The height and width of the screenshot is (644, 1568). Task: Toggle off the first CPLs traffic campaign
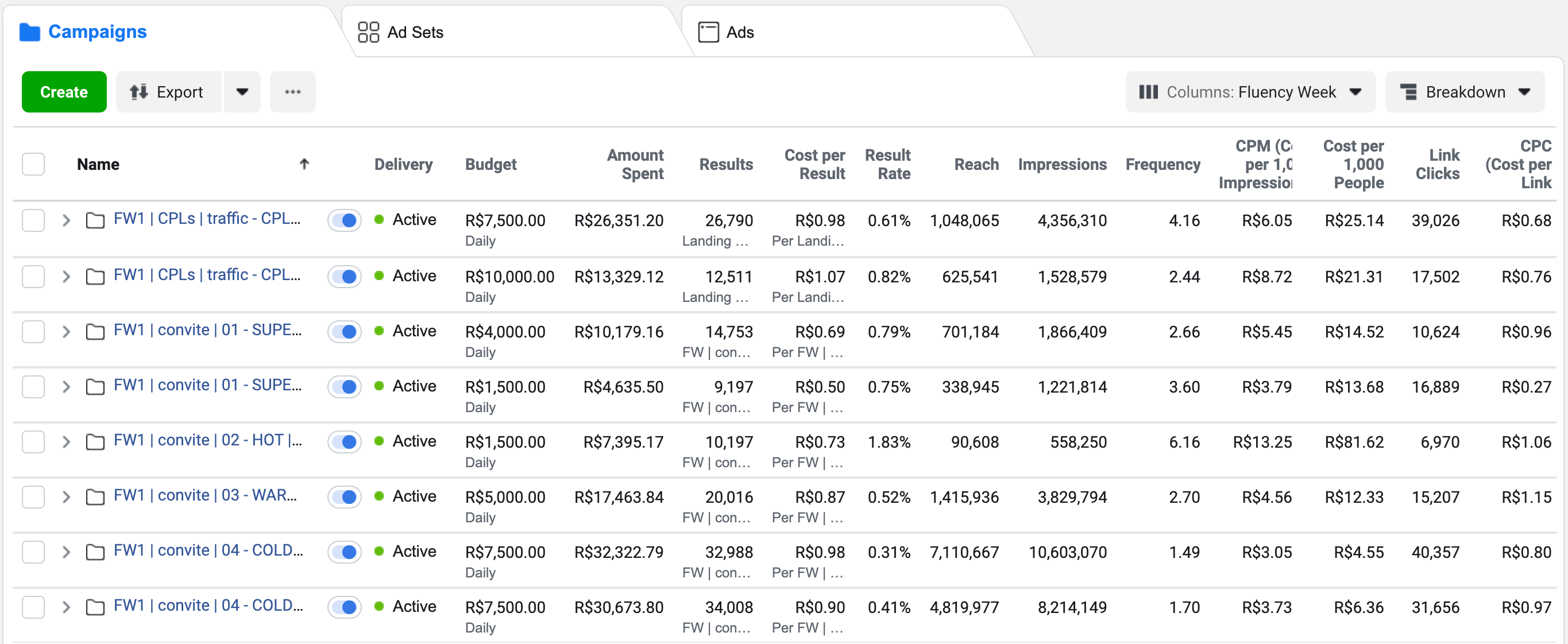(345, 220)
